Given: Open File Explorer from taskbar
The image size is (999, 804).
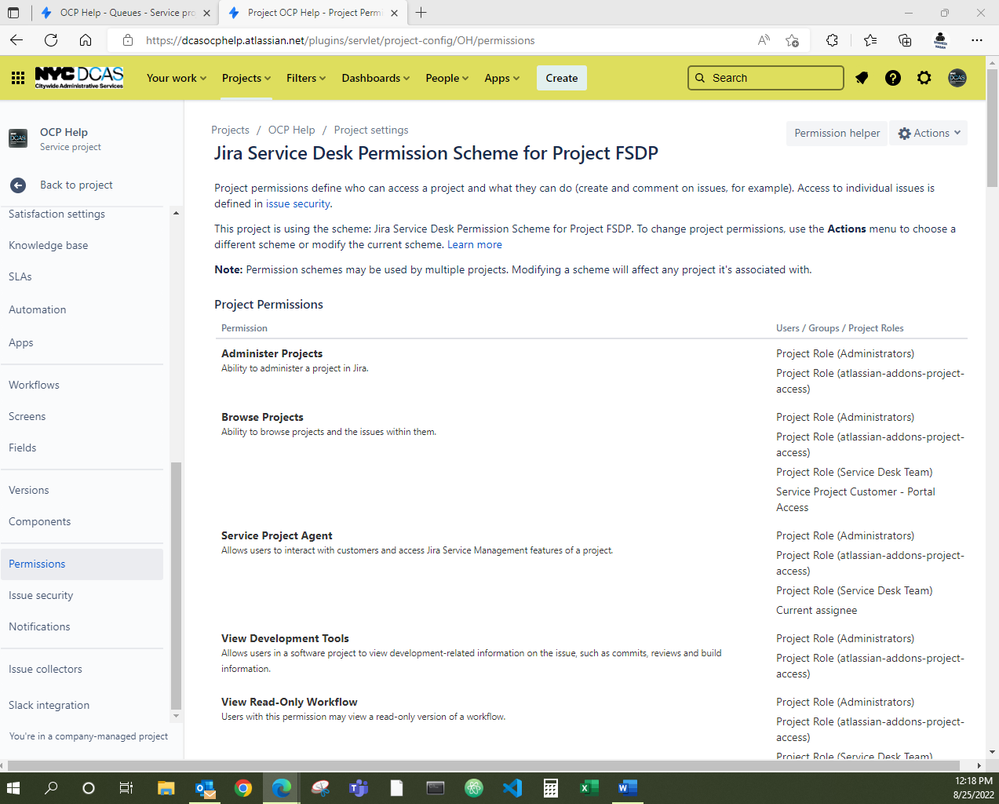Looking at the screenshot, I should (166, 788).
